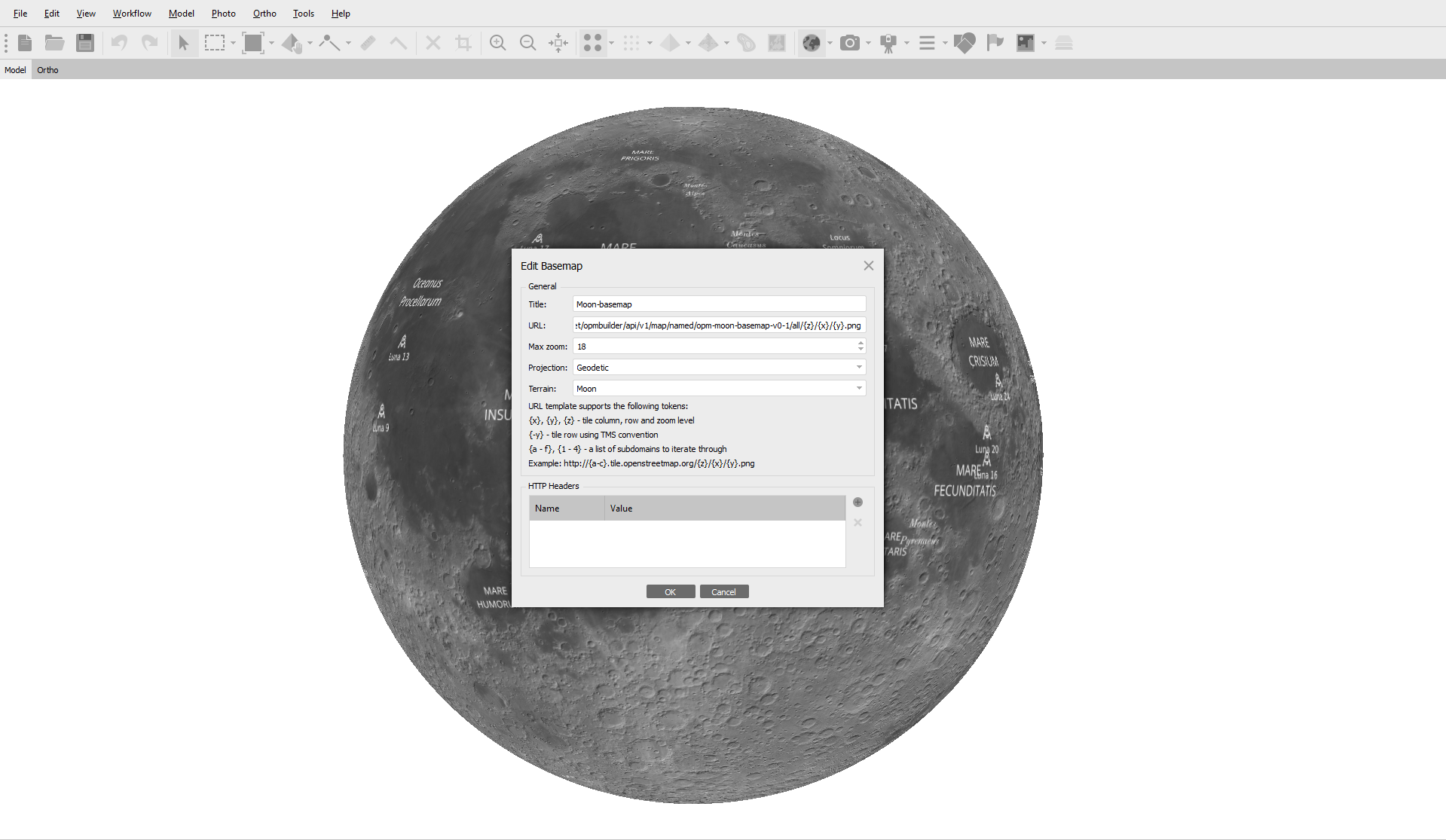The width and height of the screenshot is (1446, 840).
Task: Toggle Show Cameras camera icon
Action: coord(850,43)
